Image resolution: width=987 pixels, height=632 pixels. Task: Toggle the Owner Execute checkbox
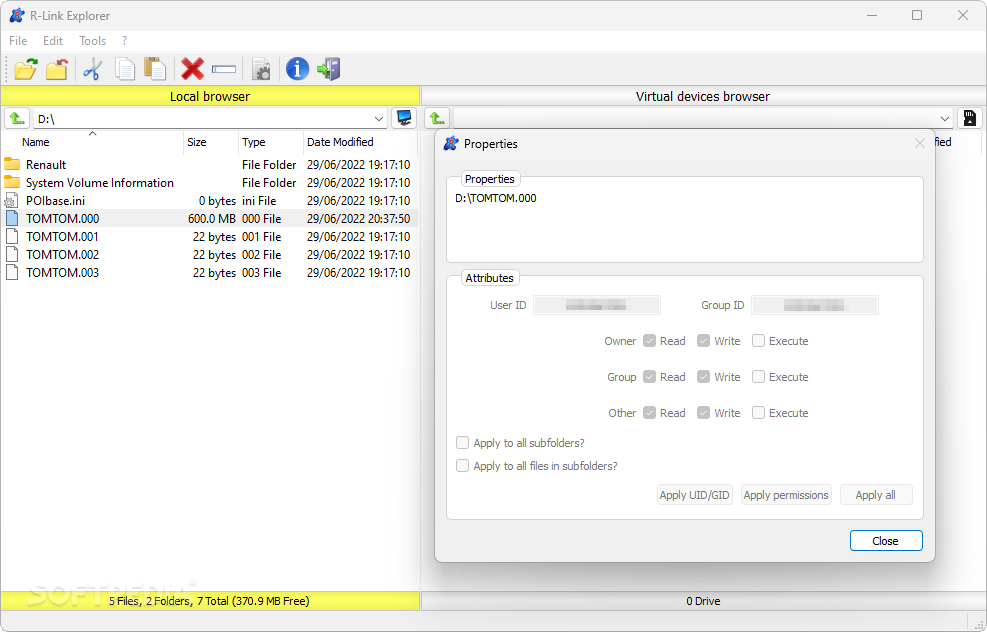click(758, 341)
